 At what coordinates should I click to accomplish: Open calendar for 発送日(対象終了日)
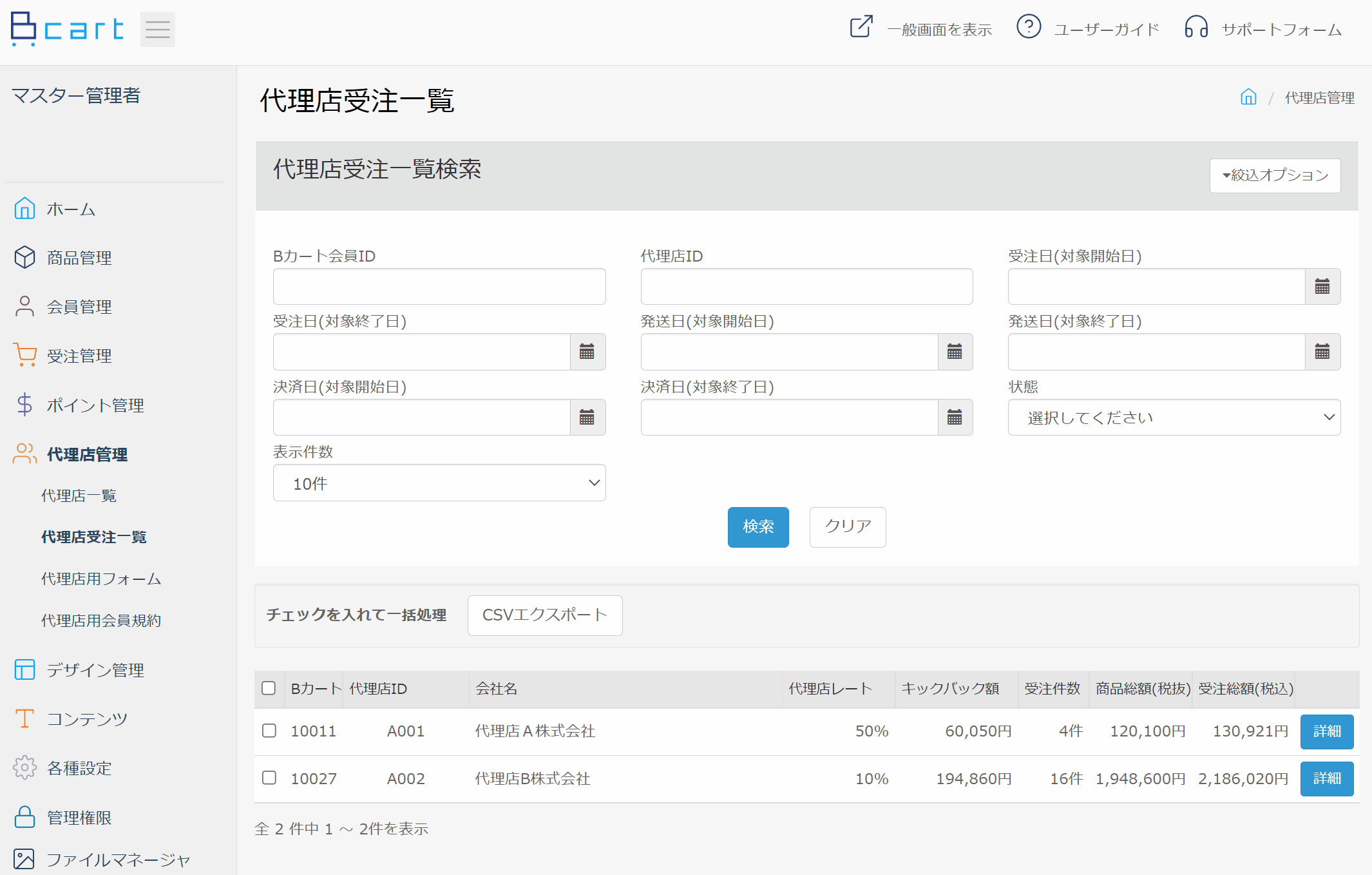tap(1322, 352)
